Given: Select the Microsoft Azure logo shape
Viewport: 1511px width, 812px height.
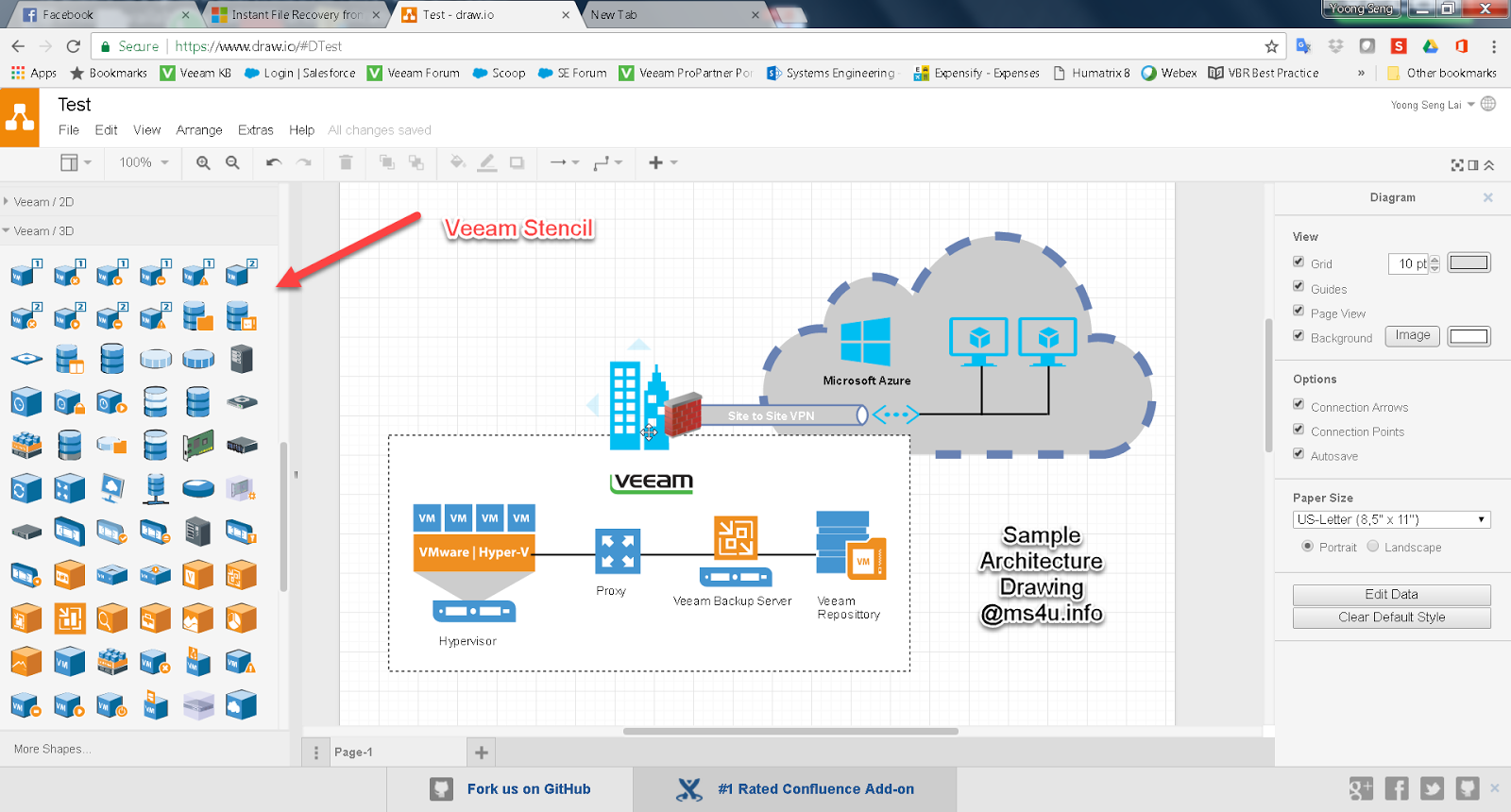Looking at the screenshot, I should pos(866,341).
